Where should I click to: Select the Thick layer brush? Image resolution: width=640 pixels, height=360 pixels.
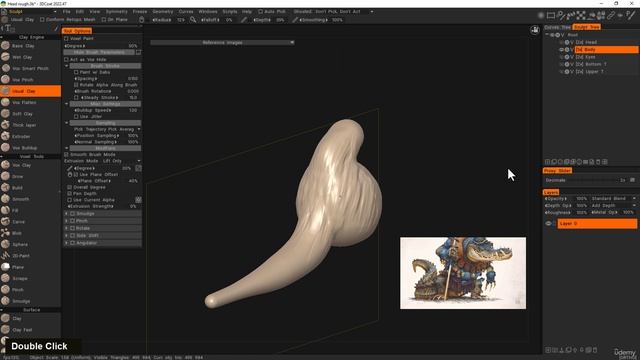click(x=30, y=125)
